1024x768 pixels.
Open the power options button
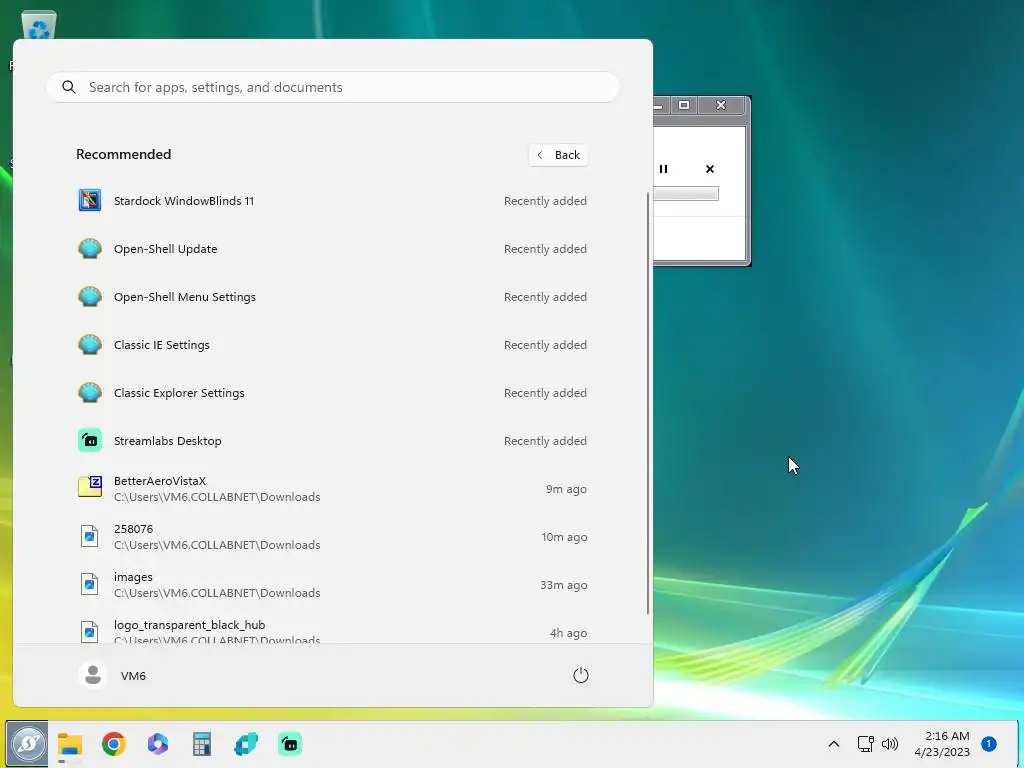click(x=581, y=675)
